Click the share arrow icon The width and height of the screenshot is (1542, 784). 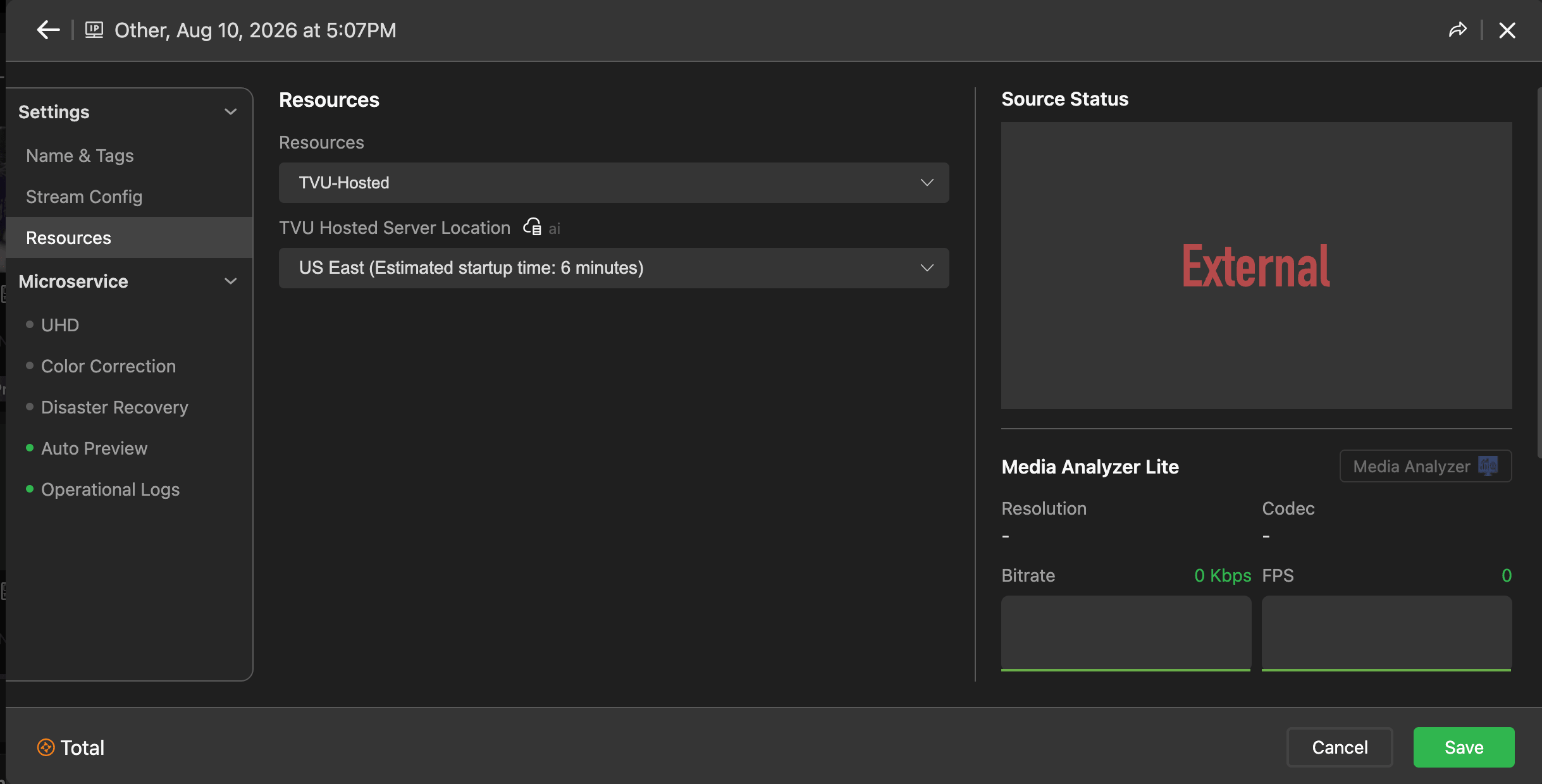coord(1458,30)
